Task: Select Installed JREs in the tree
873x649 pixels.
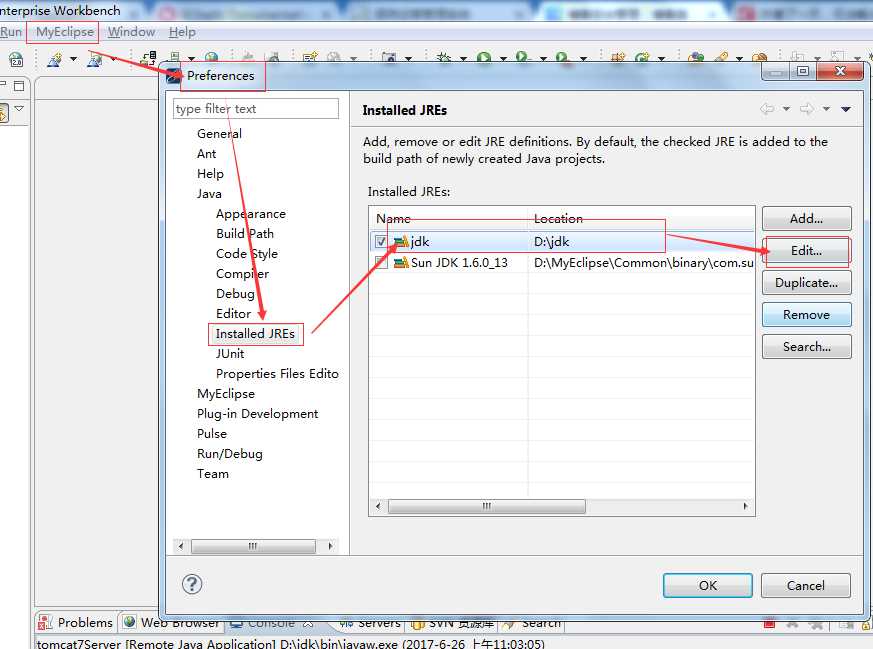Action: coord(256,334)
